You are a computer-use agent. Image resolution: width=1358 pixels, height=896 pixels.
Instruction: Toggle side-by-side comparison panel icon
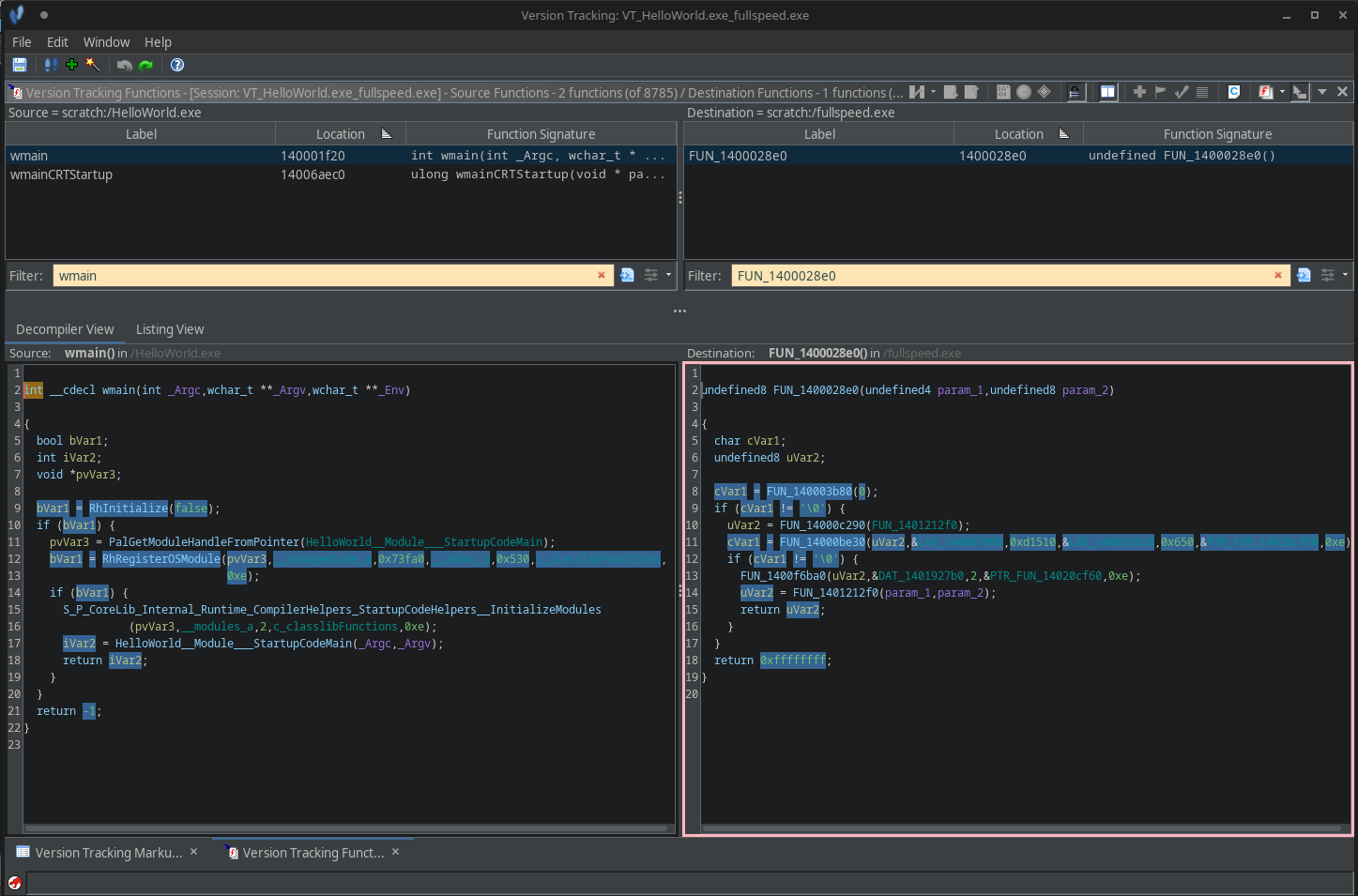(x=1107, y=92)
